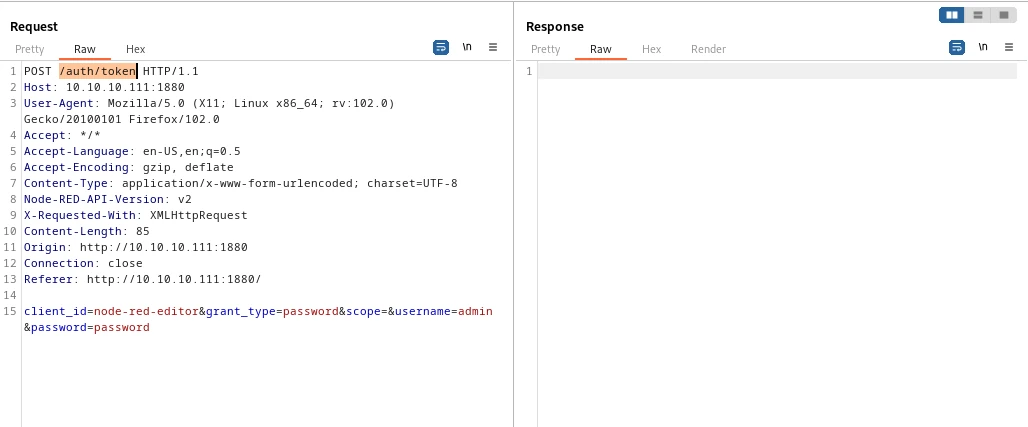
Task: Open the Response Hex tab
Action: coord(652,49)
